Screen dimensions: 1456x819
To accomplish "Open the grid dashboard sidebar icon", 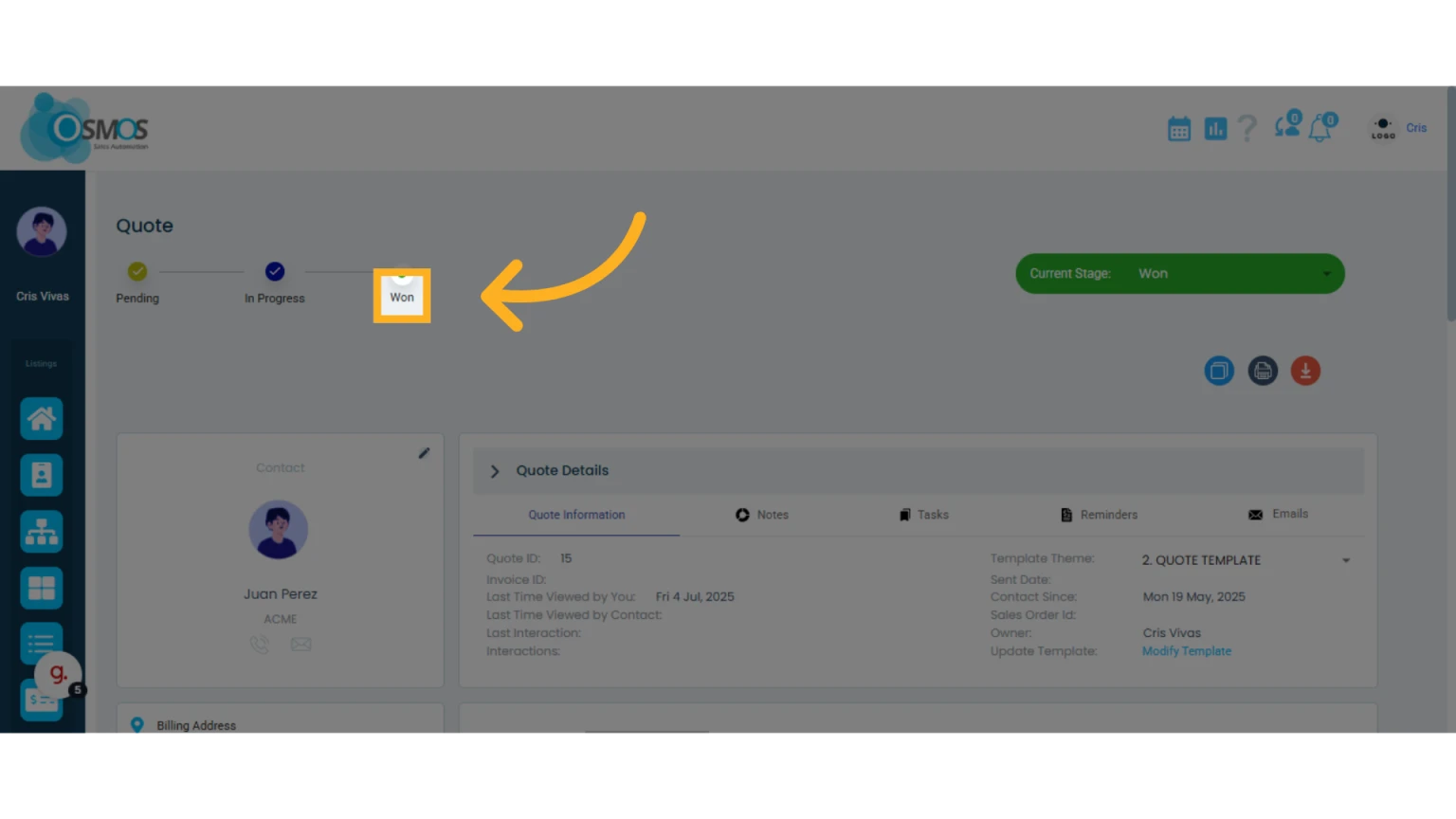I will point(42,588).
